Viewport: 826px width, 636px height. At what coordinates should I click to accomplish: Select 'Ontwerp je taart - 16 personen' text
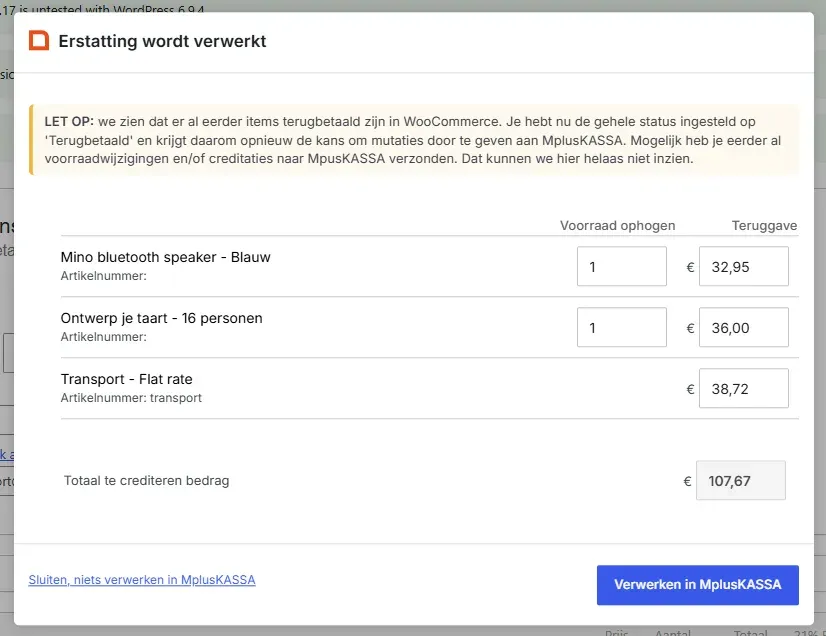pyautogui.click(x=161, y=318)
